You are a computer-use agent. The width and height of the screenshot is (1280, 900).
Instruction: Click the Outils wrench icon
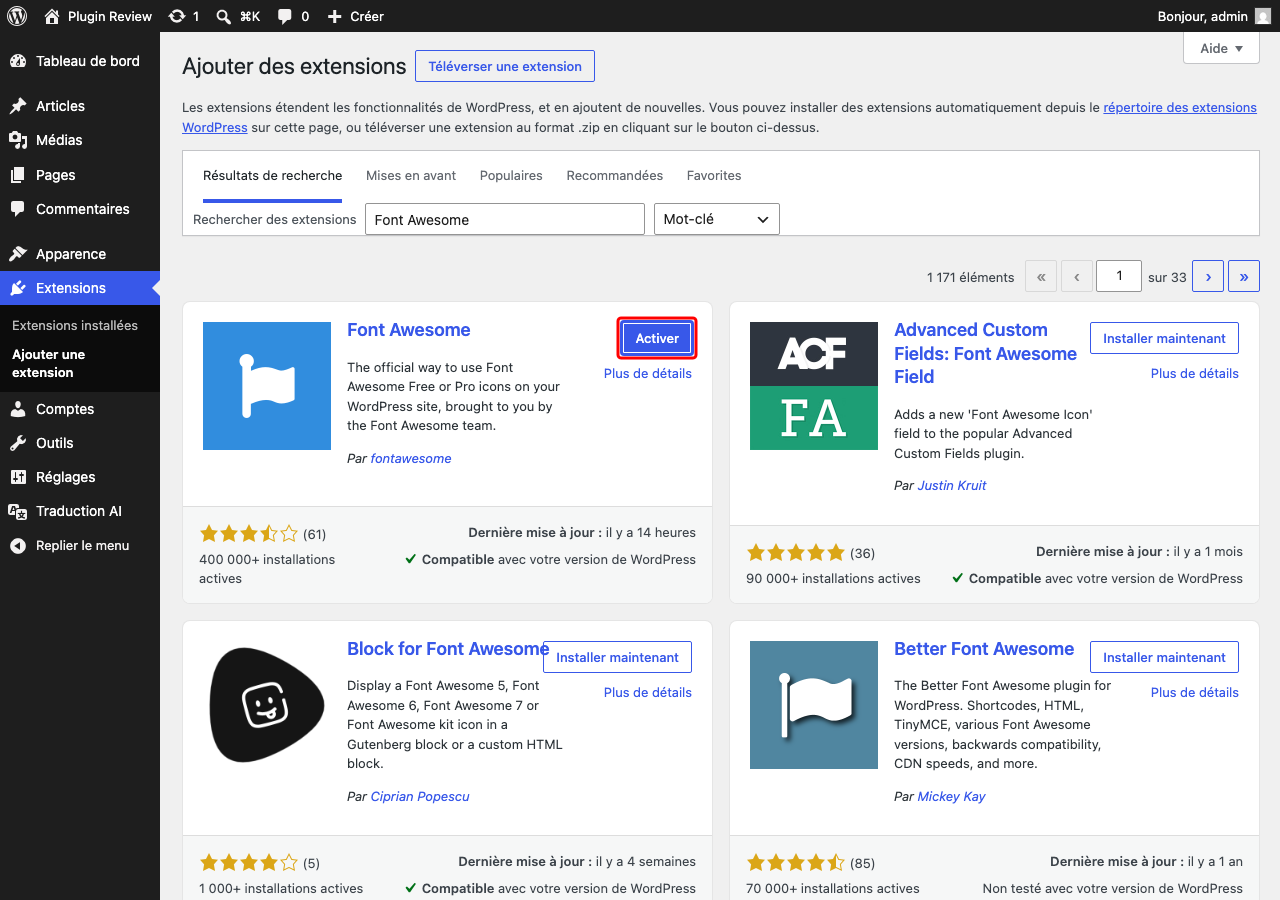(x=18, y=443)
